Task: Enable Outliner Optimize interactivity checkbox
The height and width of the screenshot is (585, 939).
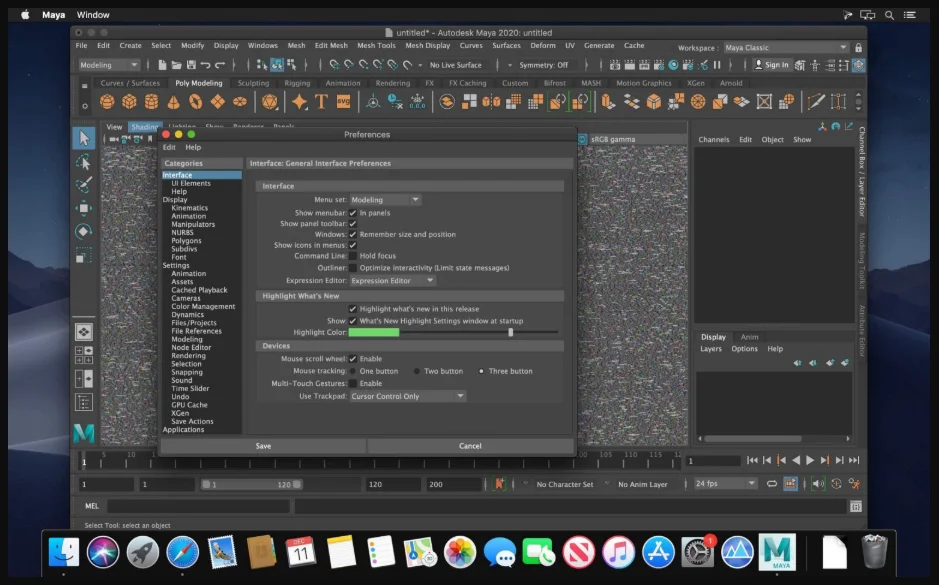Action: click(353, 268)
